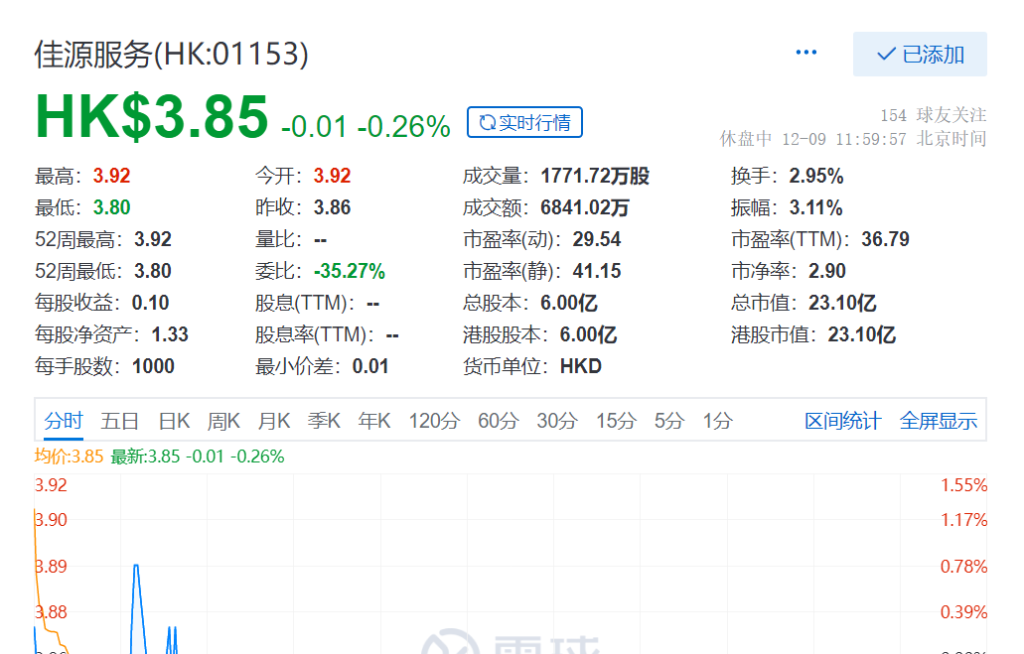
Task: Open the 区间统计 link
Action: tap(842, 421)
